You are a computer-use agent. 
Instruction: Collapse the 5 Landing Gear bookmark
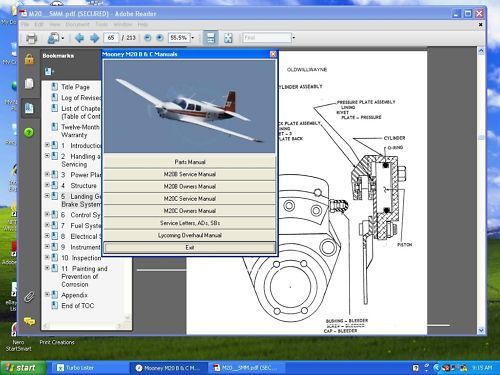coord(47,196)
